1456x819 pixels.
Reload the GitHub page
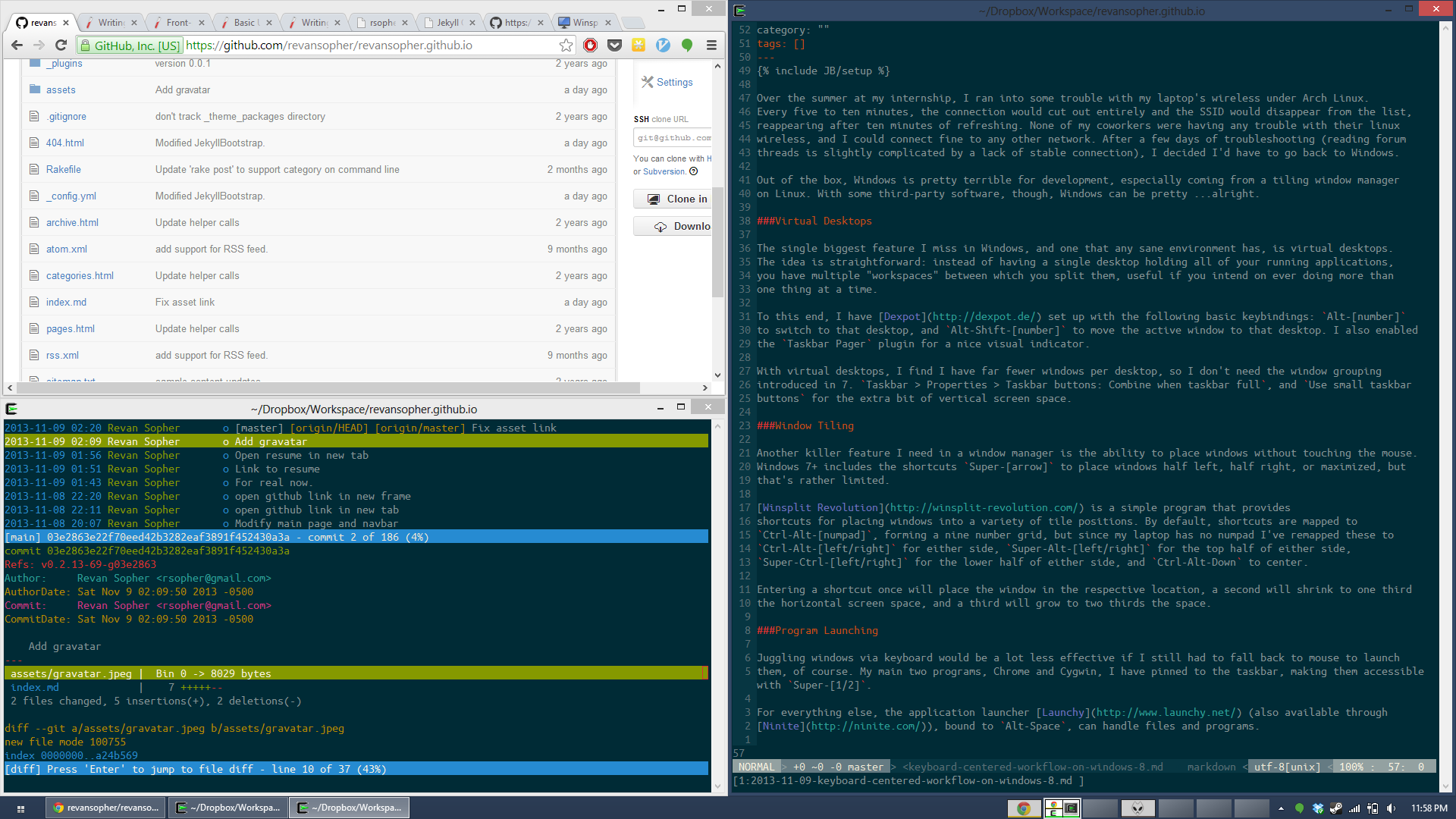[61, 45]
